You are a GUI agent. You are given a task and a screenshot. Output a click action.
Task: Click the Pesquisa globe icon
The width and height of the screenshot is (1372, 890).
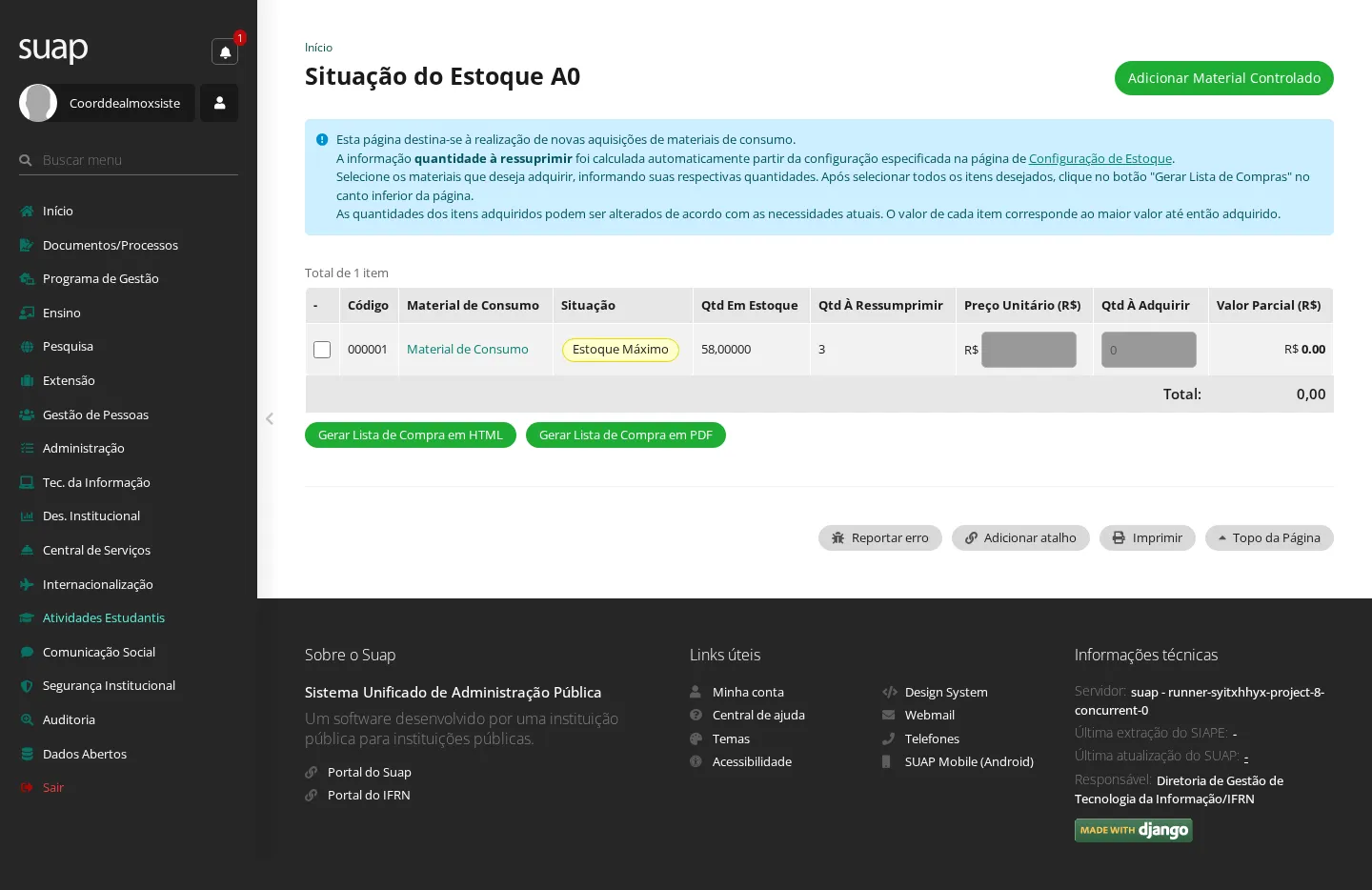point(27,347)
